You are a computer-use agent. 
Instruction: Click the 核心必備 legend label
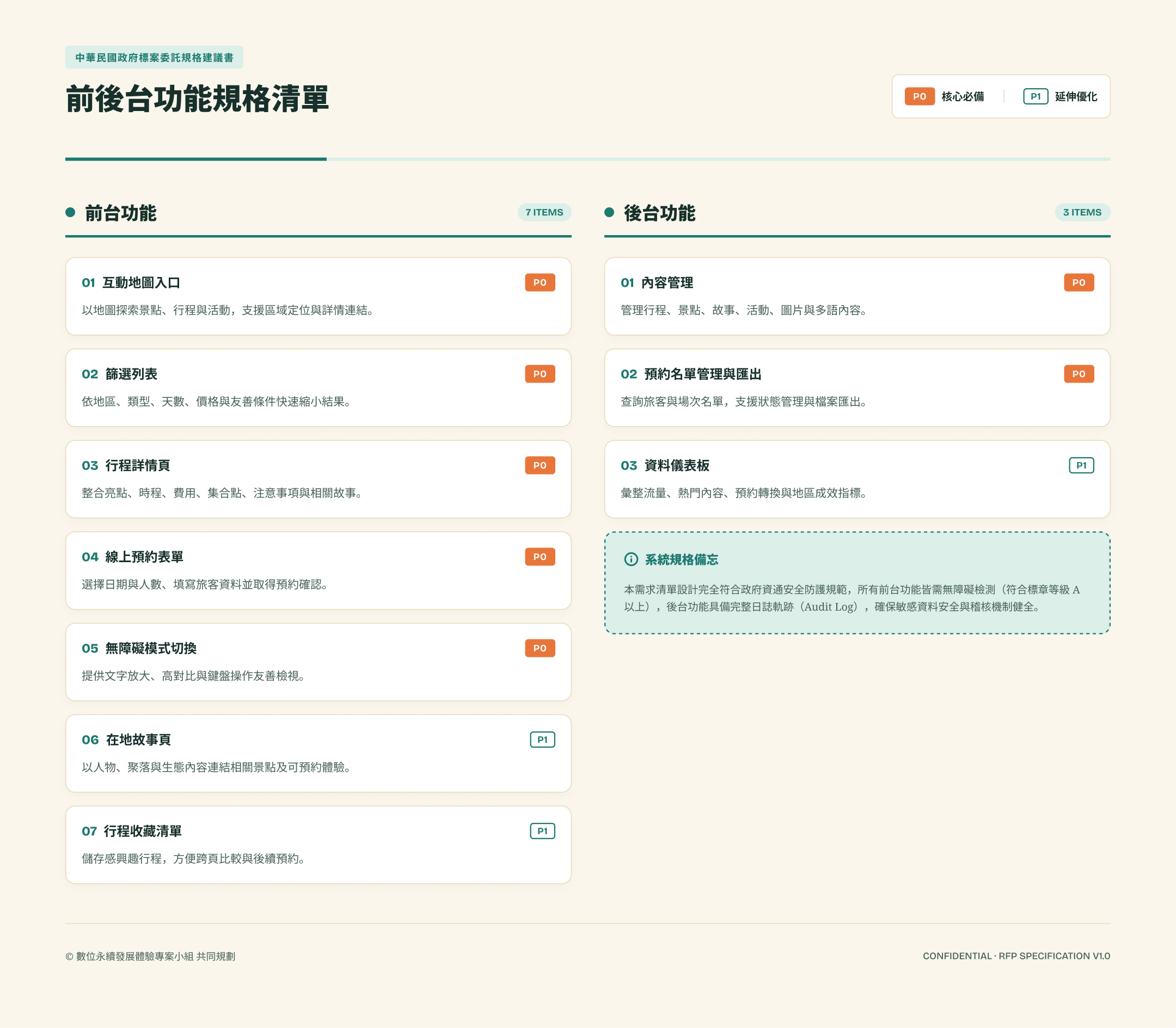963,96
